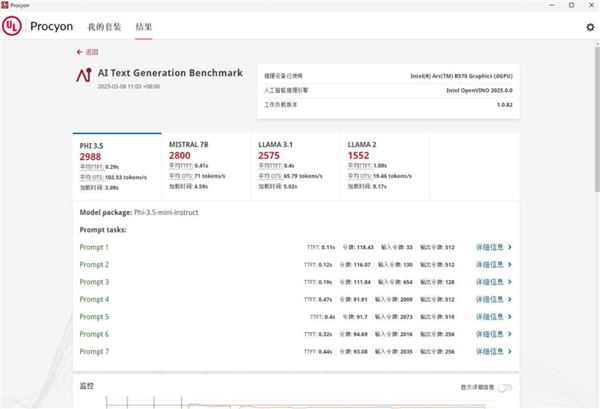Close the Procyon window
The width and height of the screenshot is (600, 409).
pyautogui.click(x=587, y=5)
